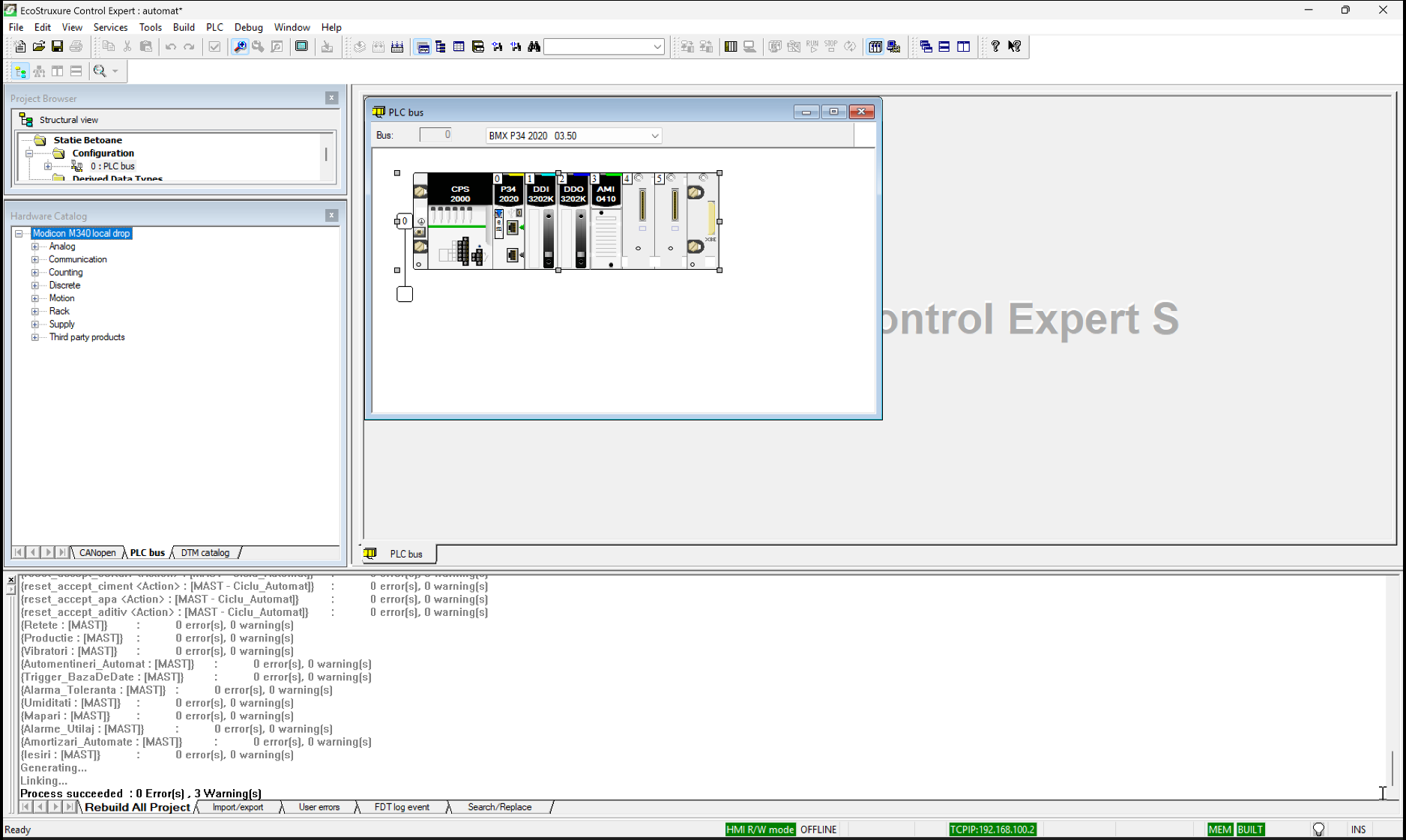This screenshot has height=840, width=1406.
Task: Open an existing project via folder icon
Action: pyautogui.click(x=38, y=46)
